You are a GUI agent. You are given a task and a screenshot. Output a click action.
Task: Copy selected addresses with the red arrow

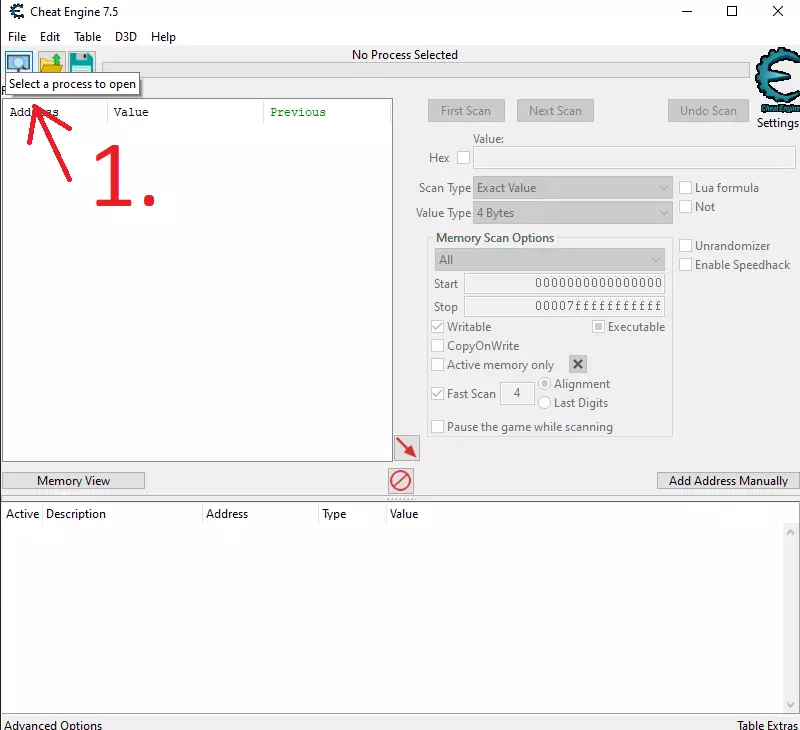(x=407, y=448)
